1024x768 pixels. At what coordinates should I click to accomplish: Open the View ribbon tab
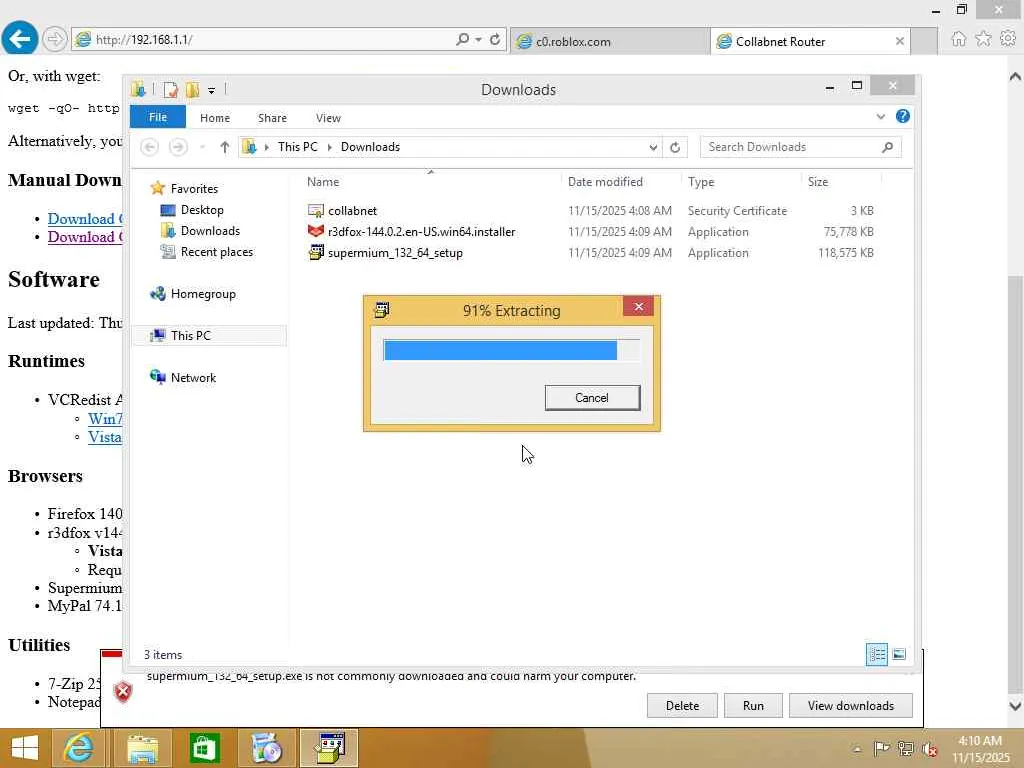pyautogui.click(x=328, y=118)
